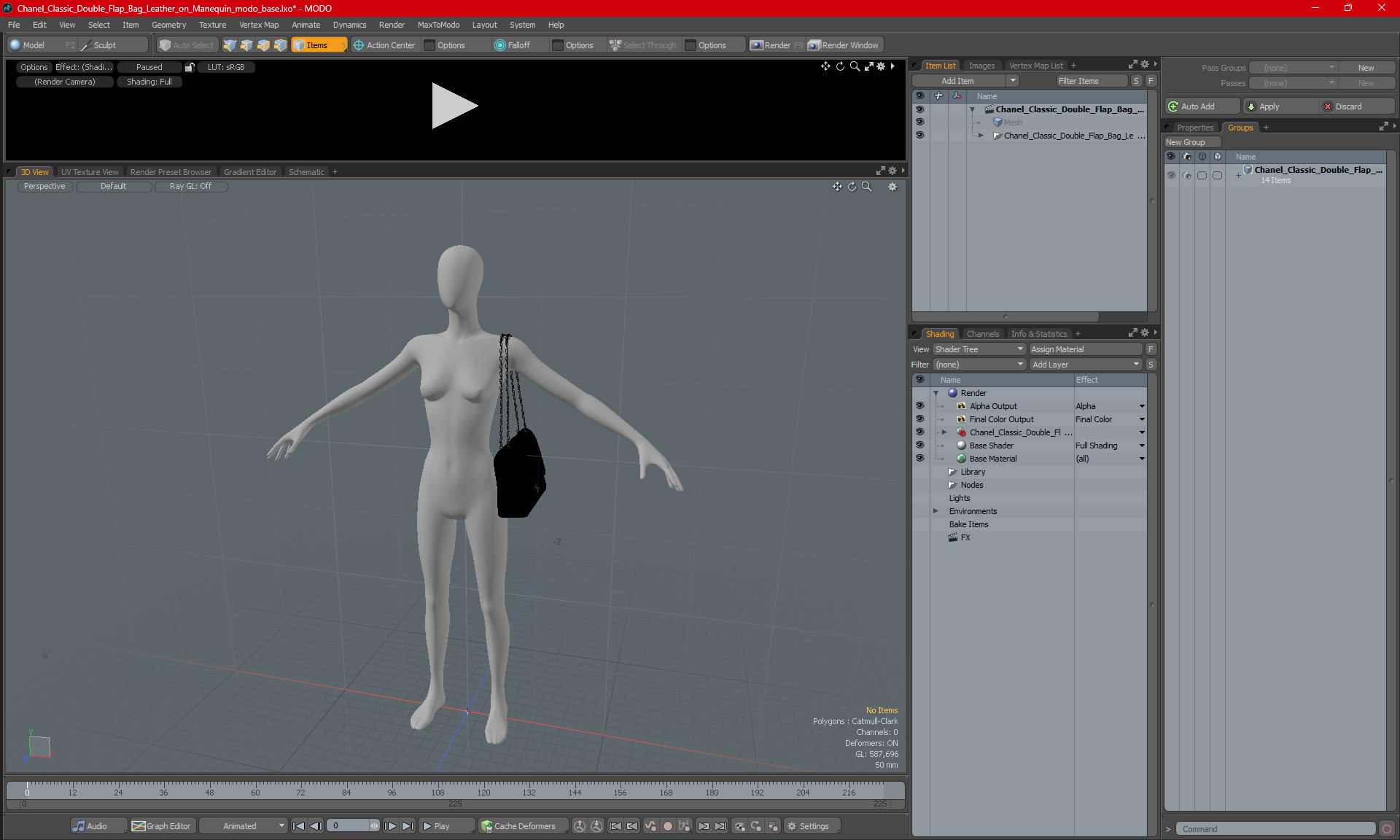The image size is (1400, 840).
Task: Open Animated keying mode dropdown
Action: coord(243,826)
